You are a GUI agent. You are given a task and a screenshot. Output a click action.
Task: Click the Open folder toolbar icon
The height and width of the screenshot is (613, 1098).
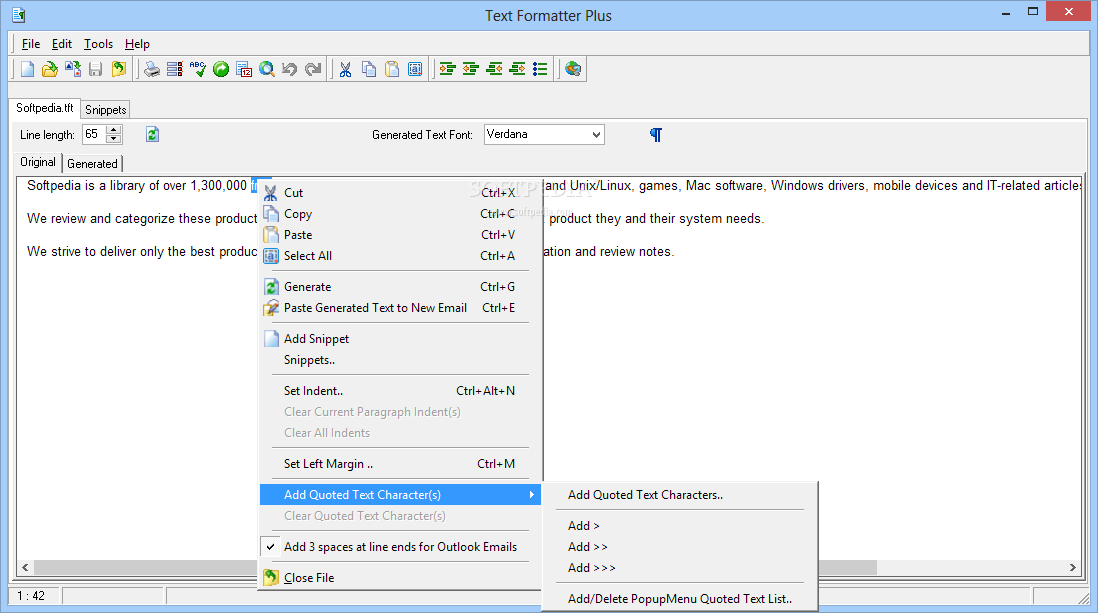tap(49, 69)
